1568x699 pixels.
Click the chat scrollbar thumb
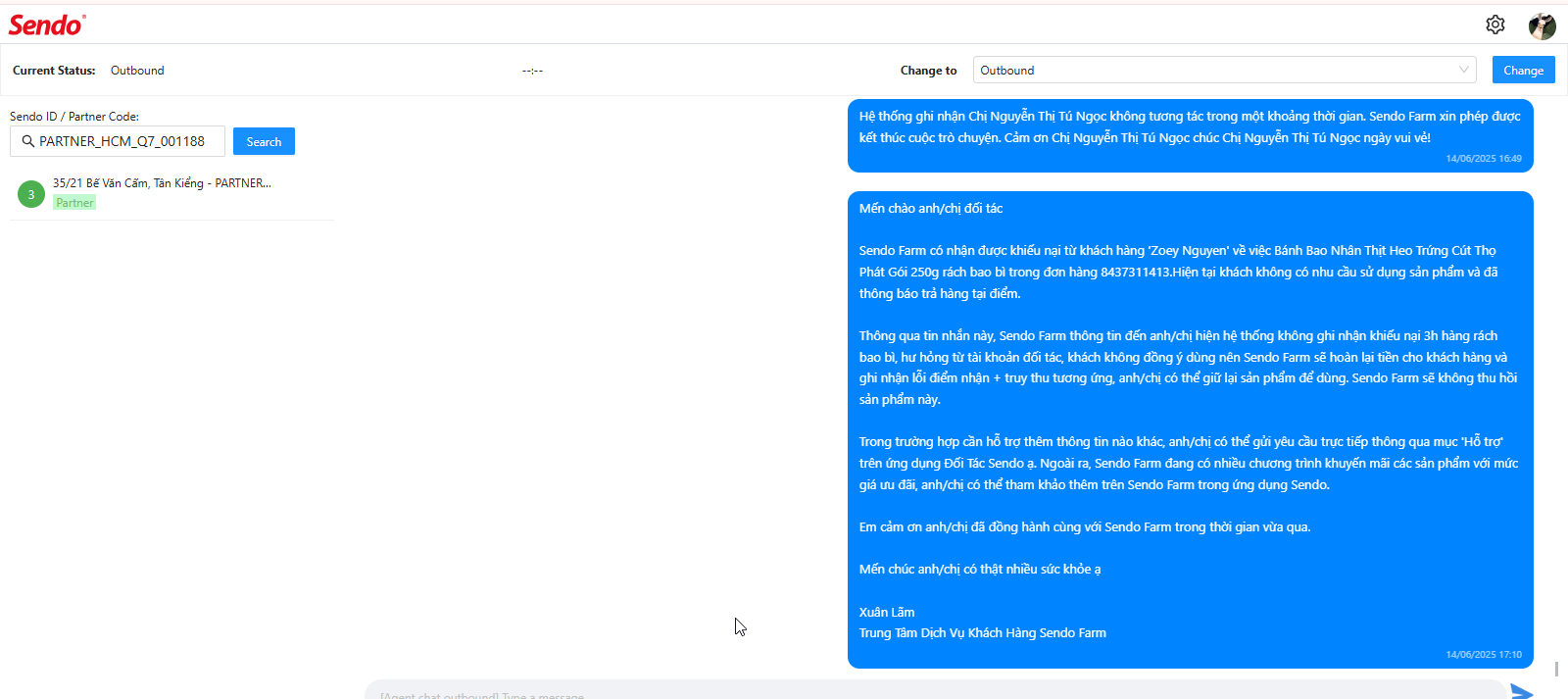point(1556,669)
